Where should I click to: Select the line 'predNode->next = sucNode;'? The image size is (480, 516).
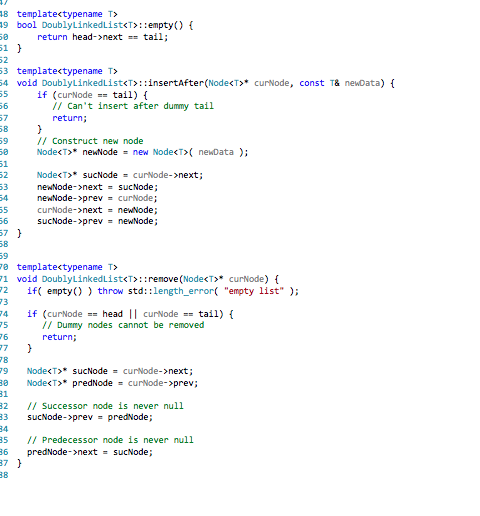(x=90, y=452)
